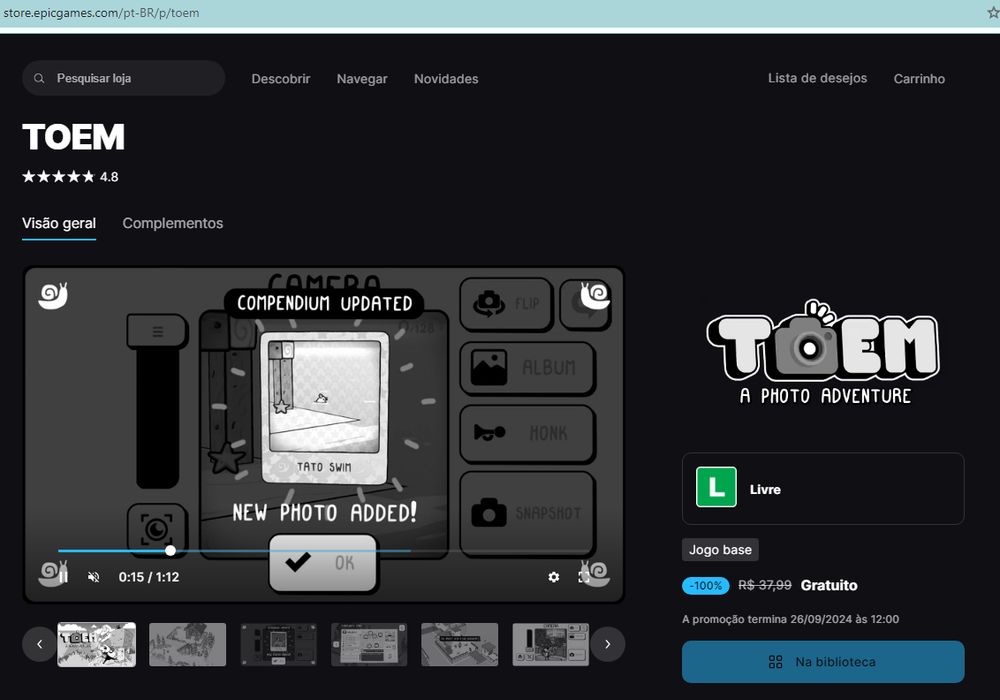Click the R$ 37,99 original price
1000x700 pixels.
pyautogui.click(x=765, y=585)
